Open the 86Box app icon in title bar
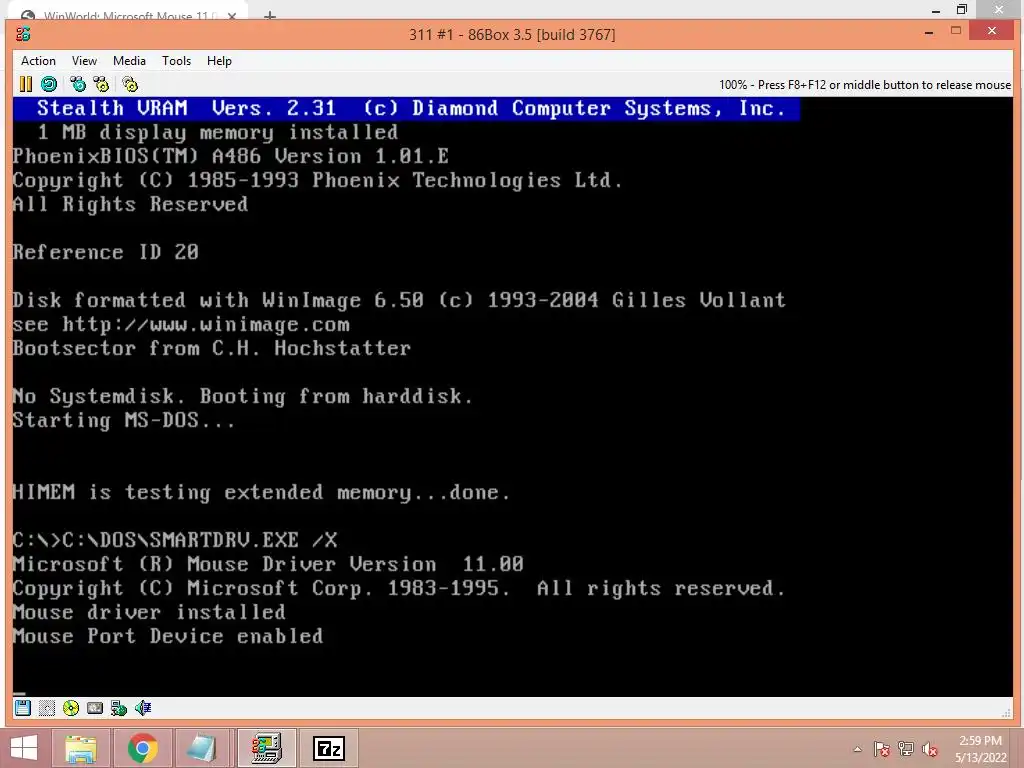 pyautogui.click(x=24, y=34)
